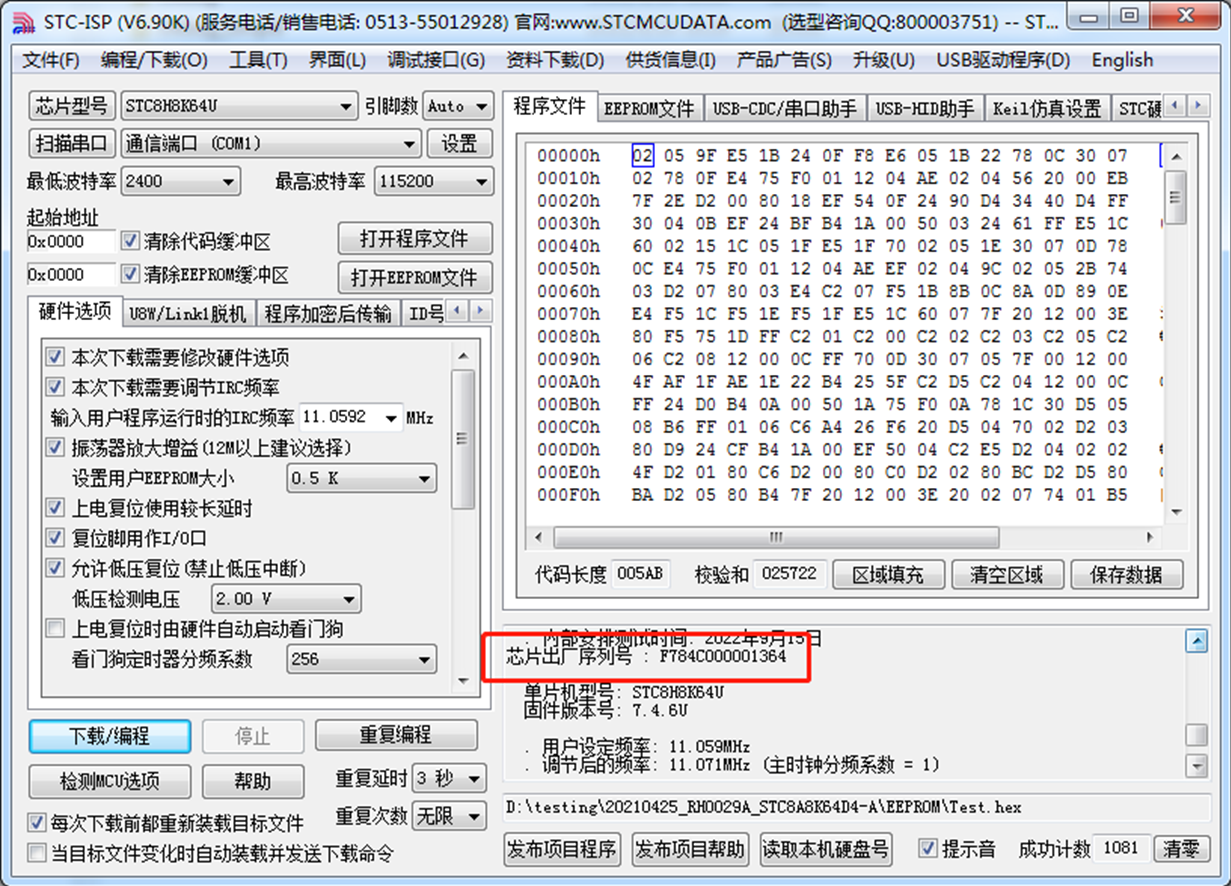
Task: Switch to U8W/Link1脱机 tab
Action: click(x=188, y=313)
